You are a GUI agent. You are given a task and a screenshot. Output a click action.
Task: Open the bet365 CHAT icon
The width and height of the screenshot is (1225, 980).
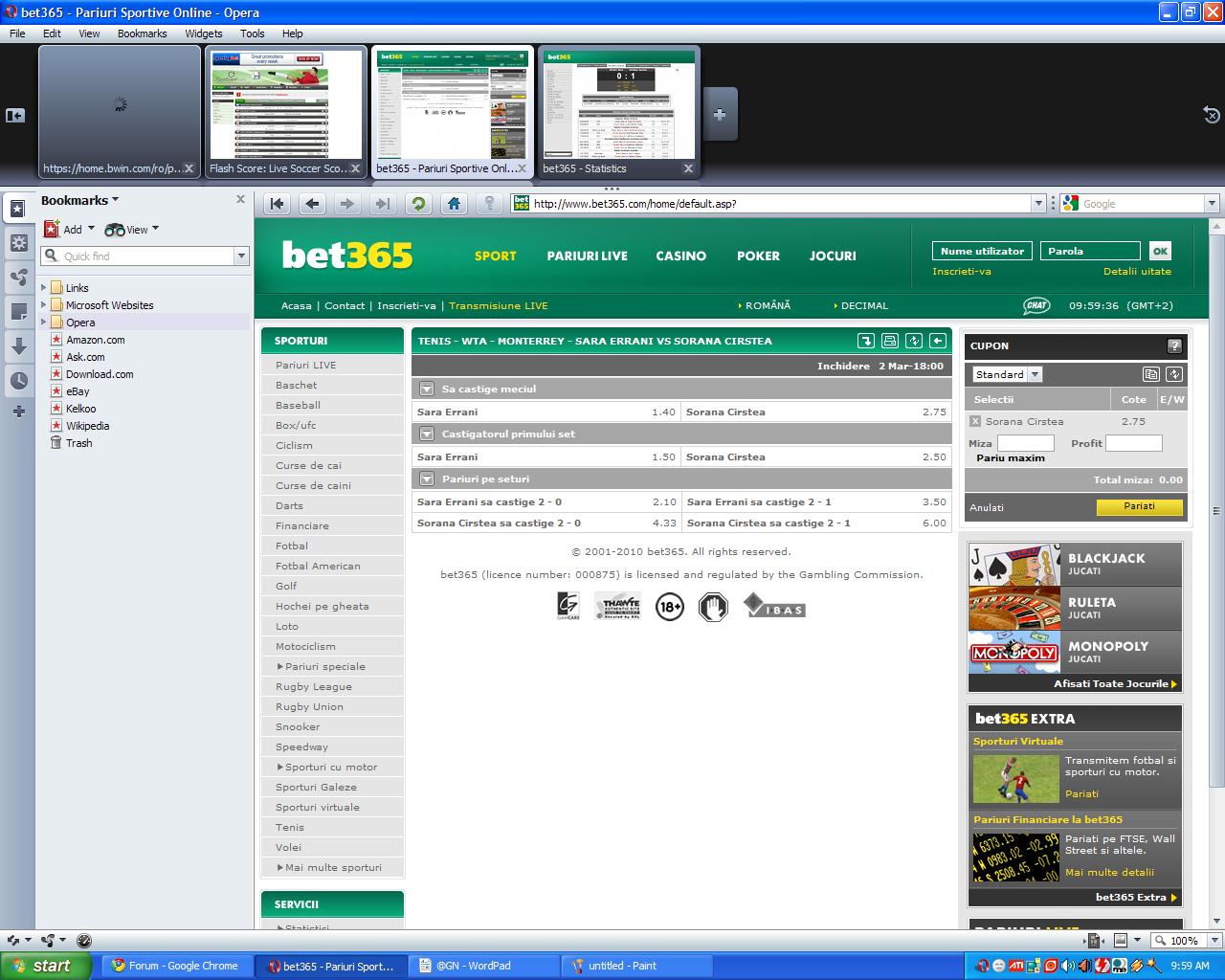pyautogui.click(x=1036, y=305)
